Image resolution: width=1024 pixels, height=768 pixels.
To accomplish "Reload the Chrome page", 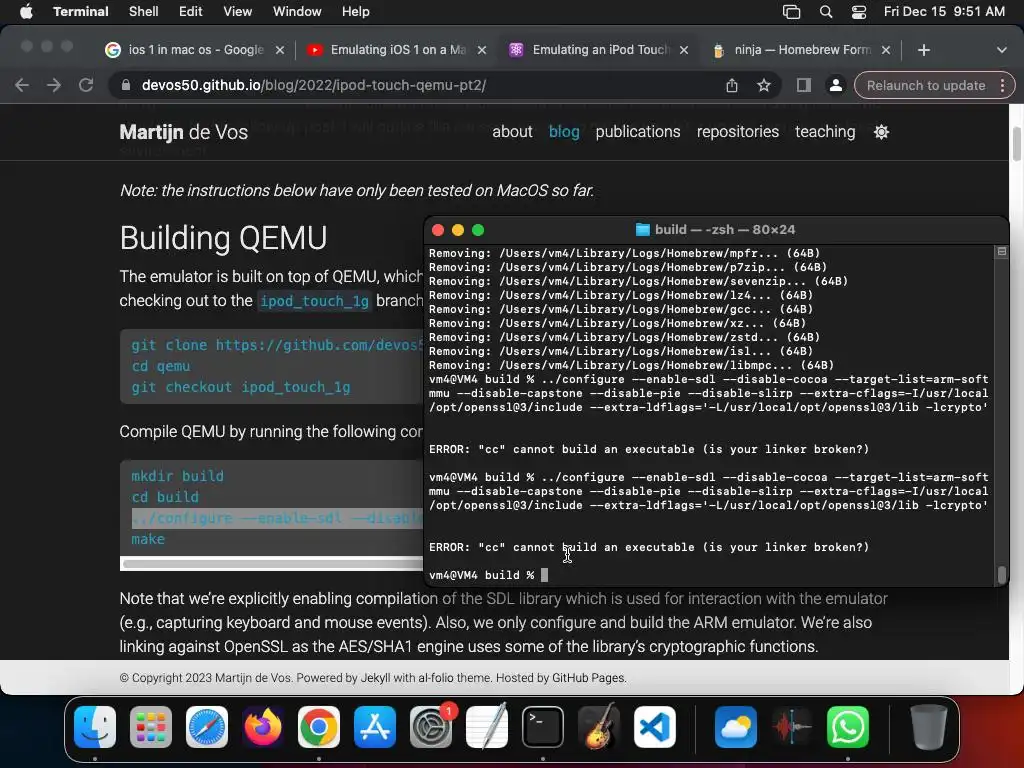I will pos(86,85).
